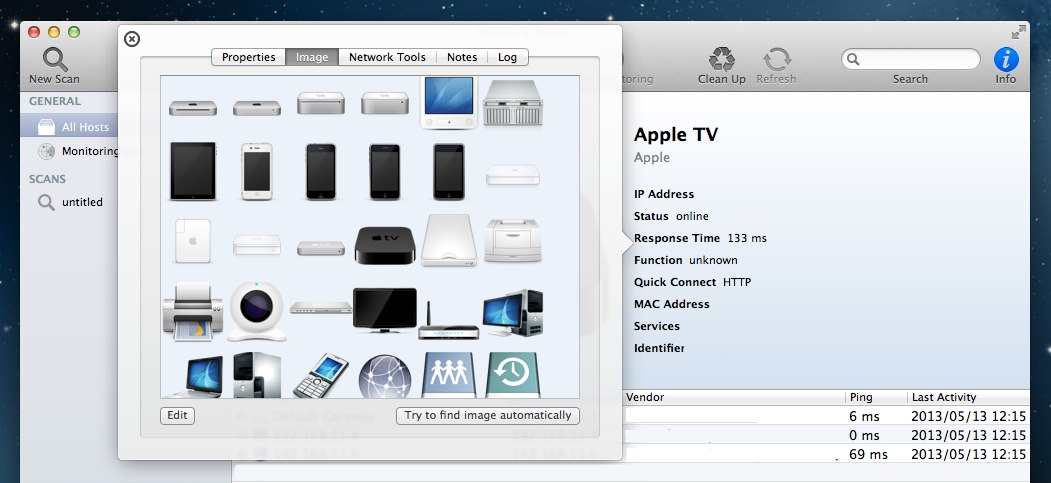Choose the gray laser printer image
The width and height of the screenshot is (1051, 483).
[513, 240]
